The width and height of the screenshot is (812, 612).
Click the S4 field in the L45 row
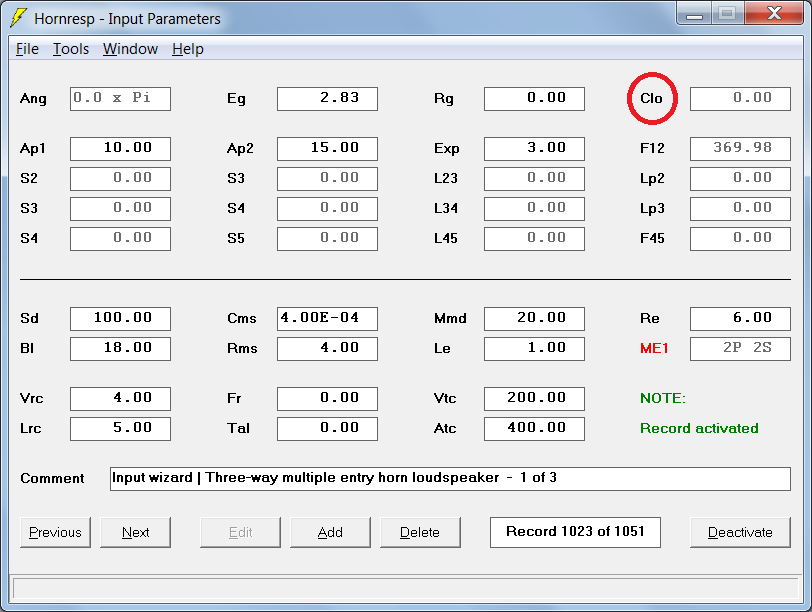(120, 239)
